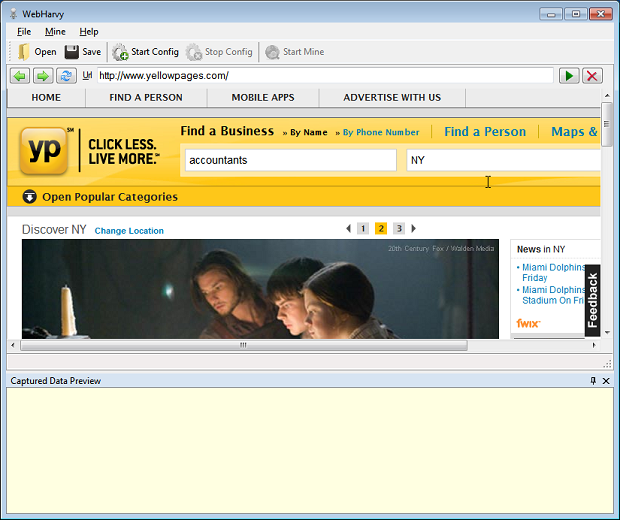
Task: Click the By Name search option
Action: coord(309,132)
